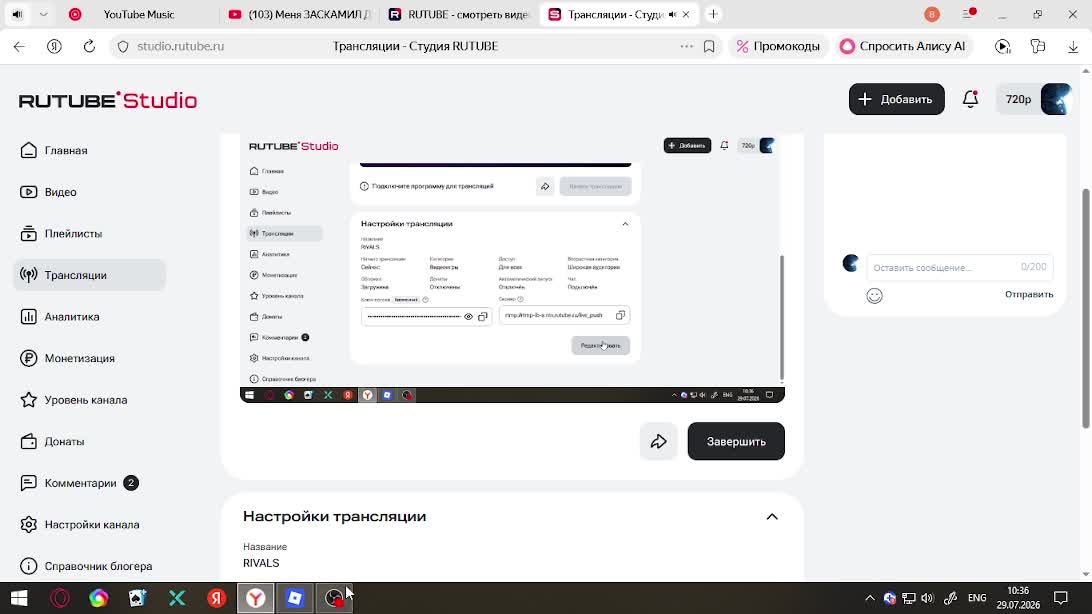Click Отправить in the chat
Screen dimensions: 1092x614
[x=1029, y=294]
